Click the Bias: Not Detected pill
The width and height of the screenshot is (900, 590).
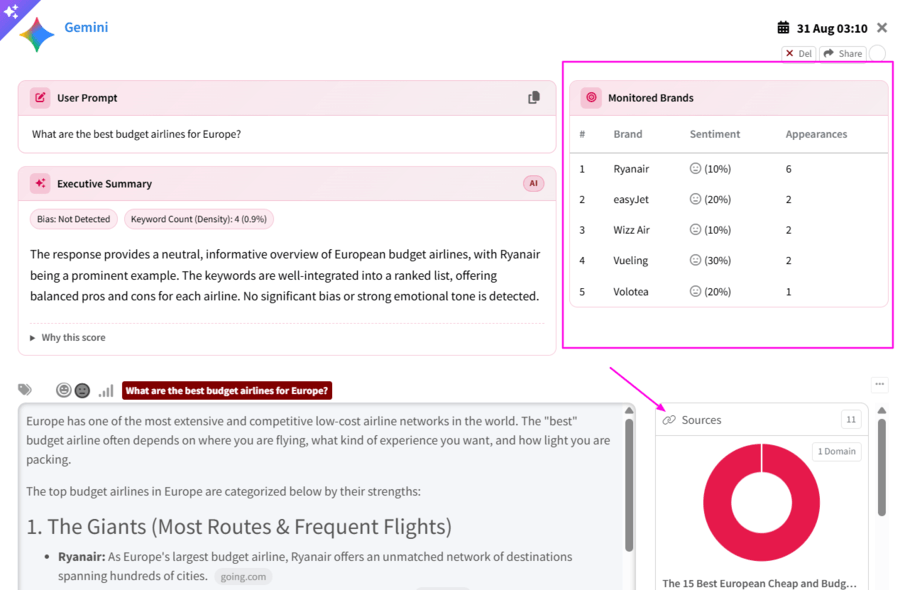(73, 219)
